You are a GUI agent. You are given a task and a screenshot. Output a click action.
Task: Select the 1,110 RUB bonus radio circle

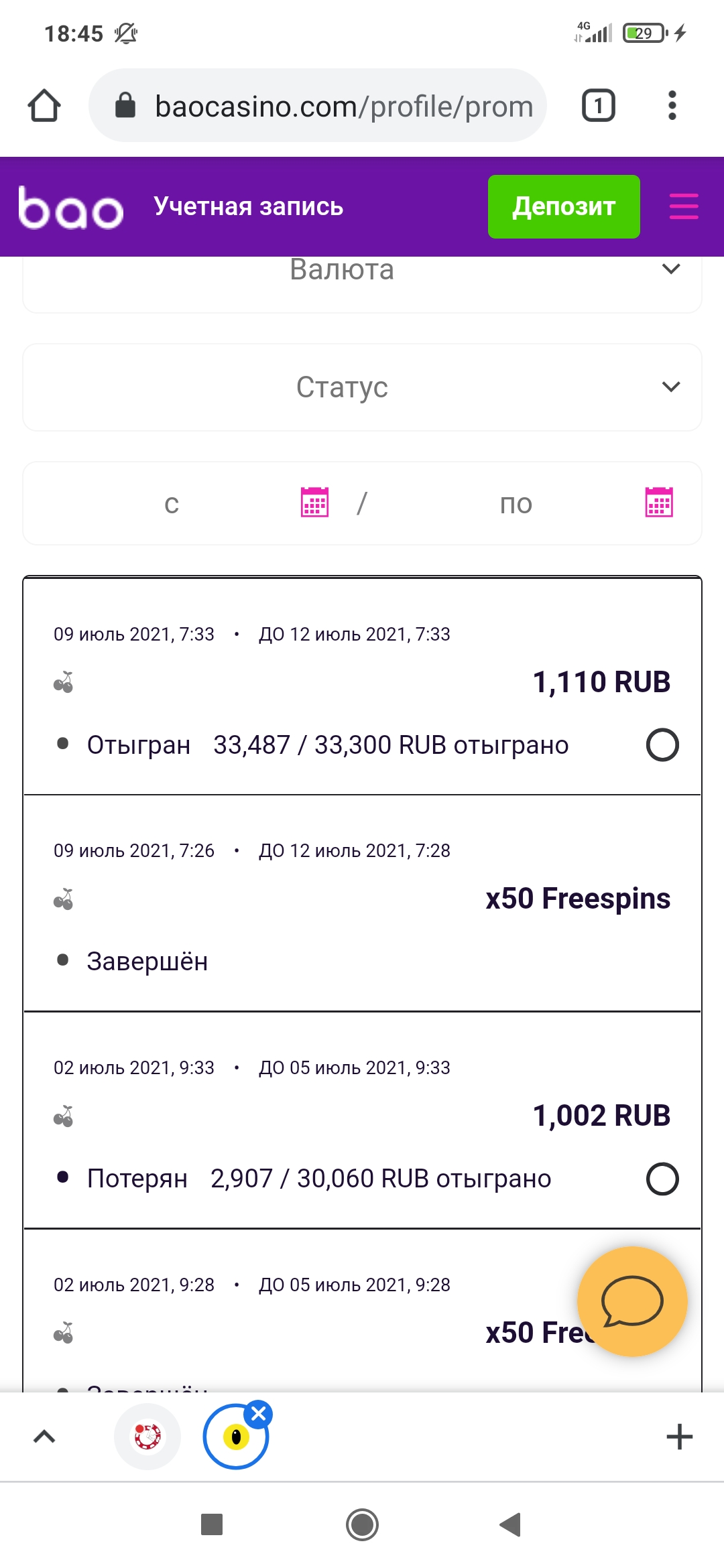point(662,745)
